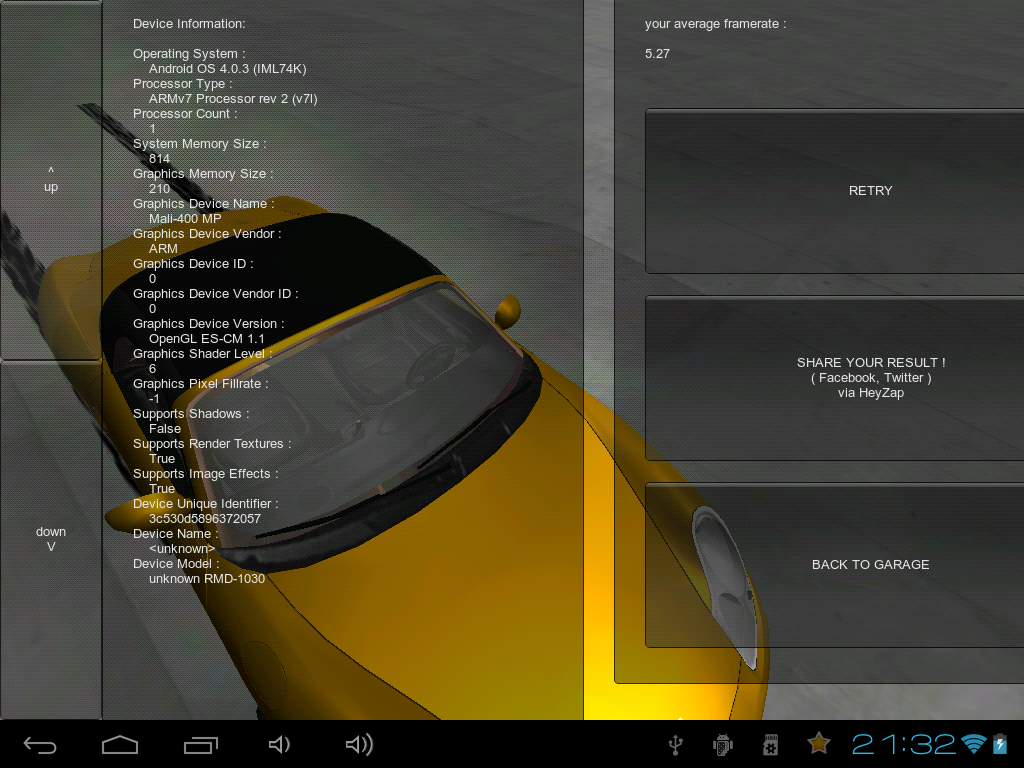Tap Graphics Device Vendor value ARM
The width and height of the screenshot is (1024, 768).
pyautogui.click(x=163, y=249)
